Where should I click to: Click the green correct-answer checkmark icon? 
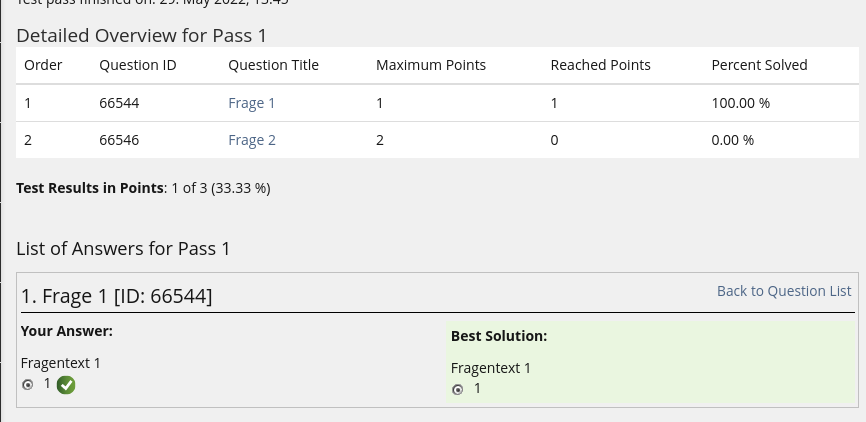[x=66, y=385]
